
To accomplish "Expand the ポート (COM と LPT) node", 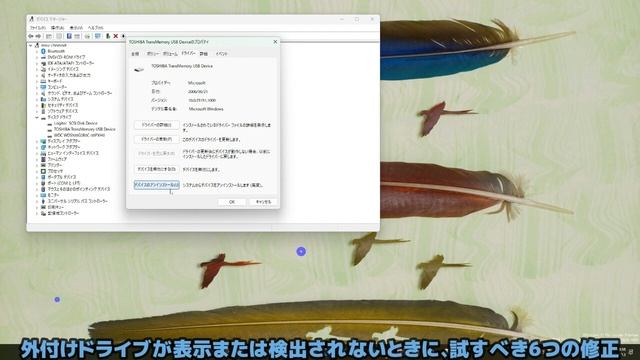I will coord(37,183).
